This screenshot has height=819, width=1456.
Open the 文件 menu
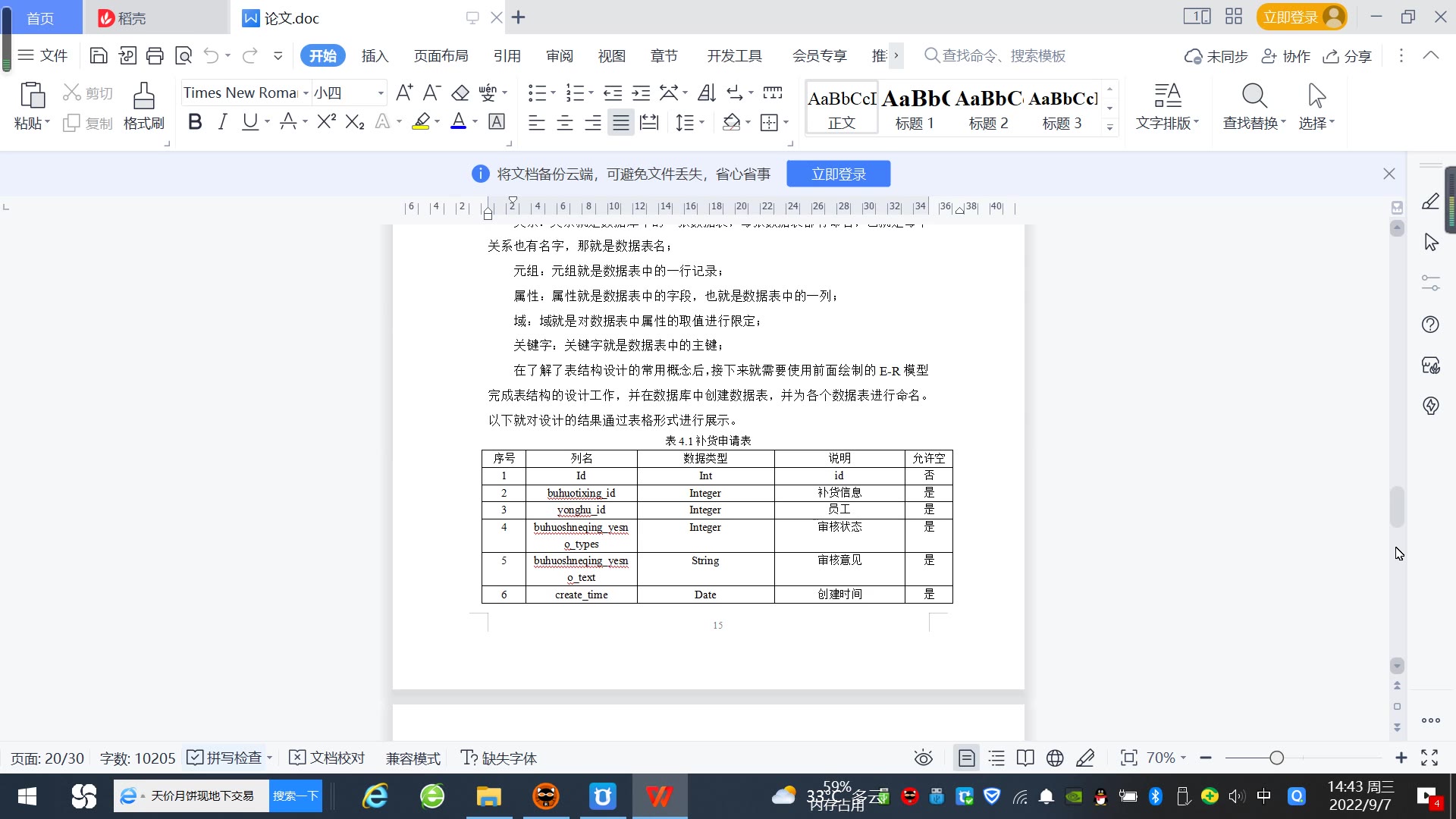[x=43, y=55]
